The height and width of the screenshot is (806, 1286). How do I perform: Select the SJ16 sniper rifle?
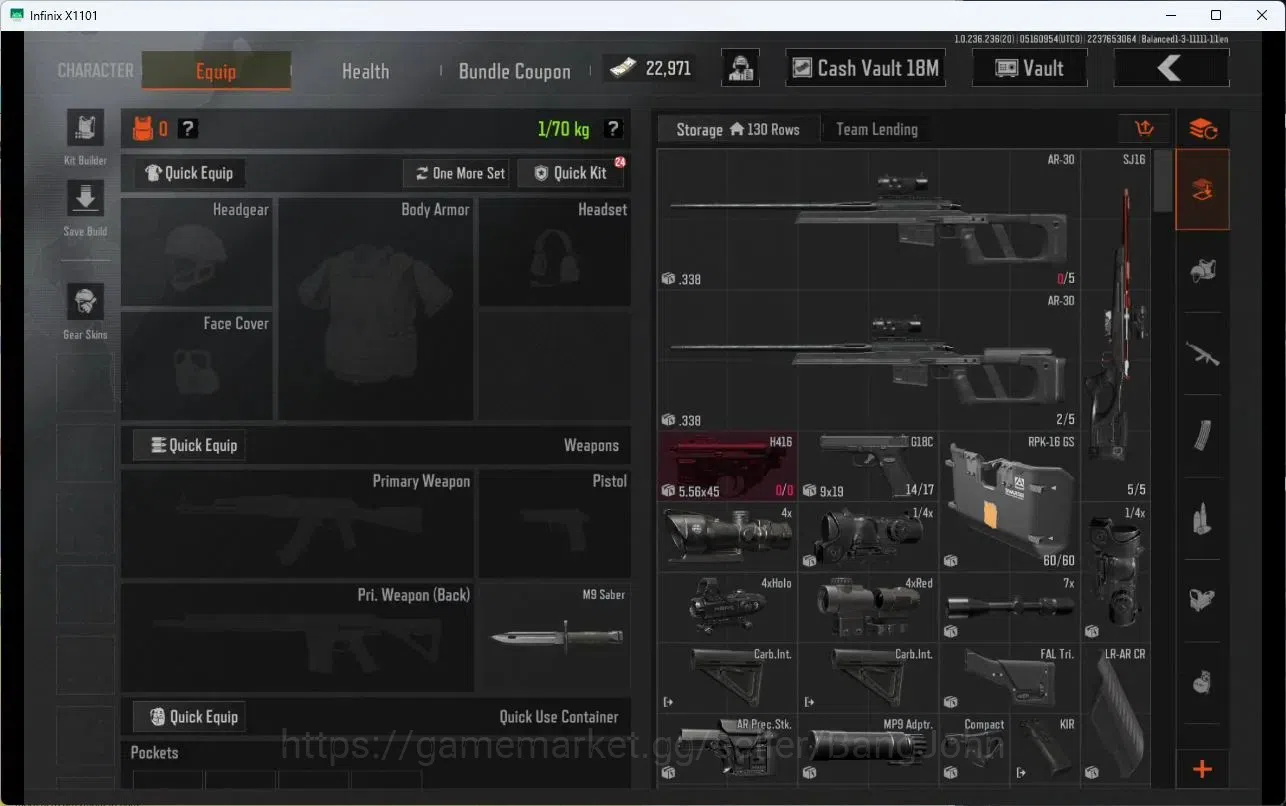pyautogui.click(x=1115, y=325)
